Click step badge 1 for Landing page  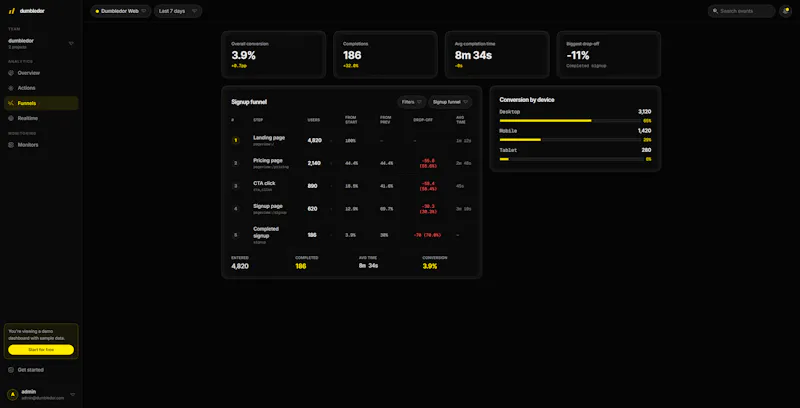[x=236, y=140]
